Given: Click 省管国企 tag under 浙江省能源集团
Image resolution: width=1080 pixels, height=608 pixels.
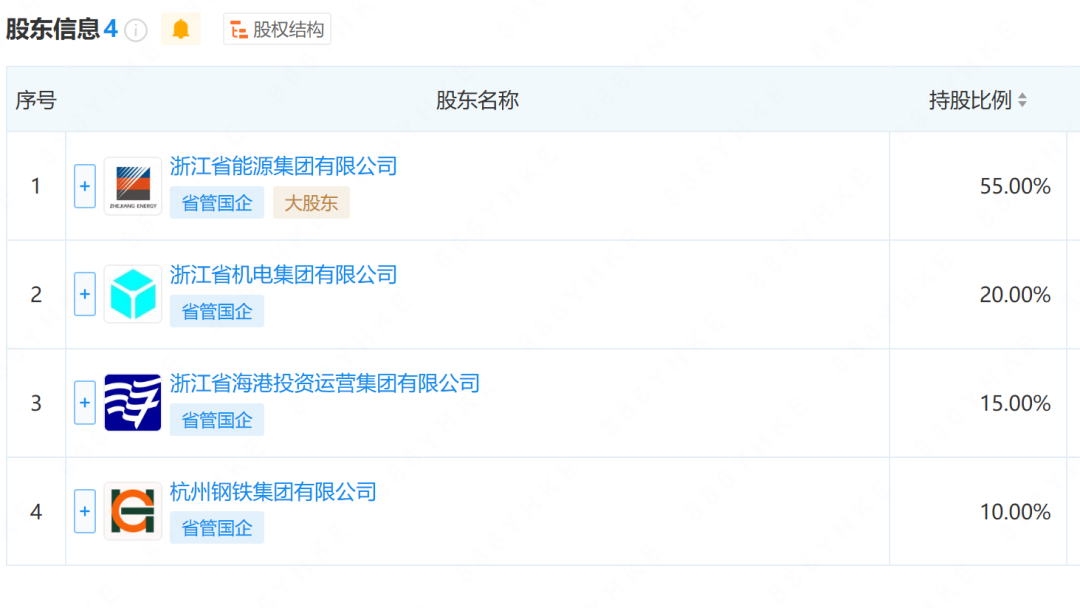Looking at the screenshot, I should click(x=217, y=203).
